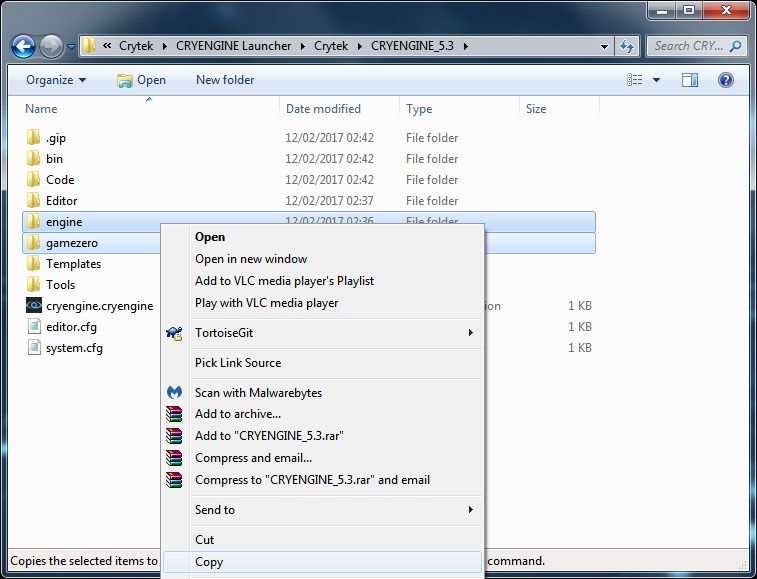Select the Editor folder icon

pos(33,200)
